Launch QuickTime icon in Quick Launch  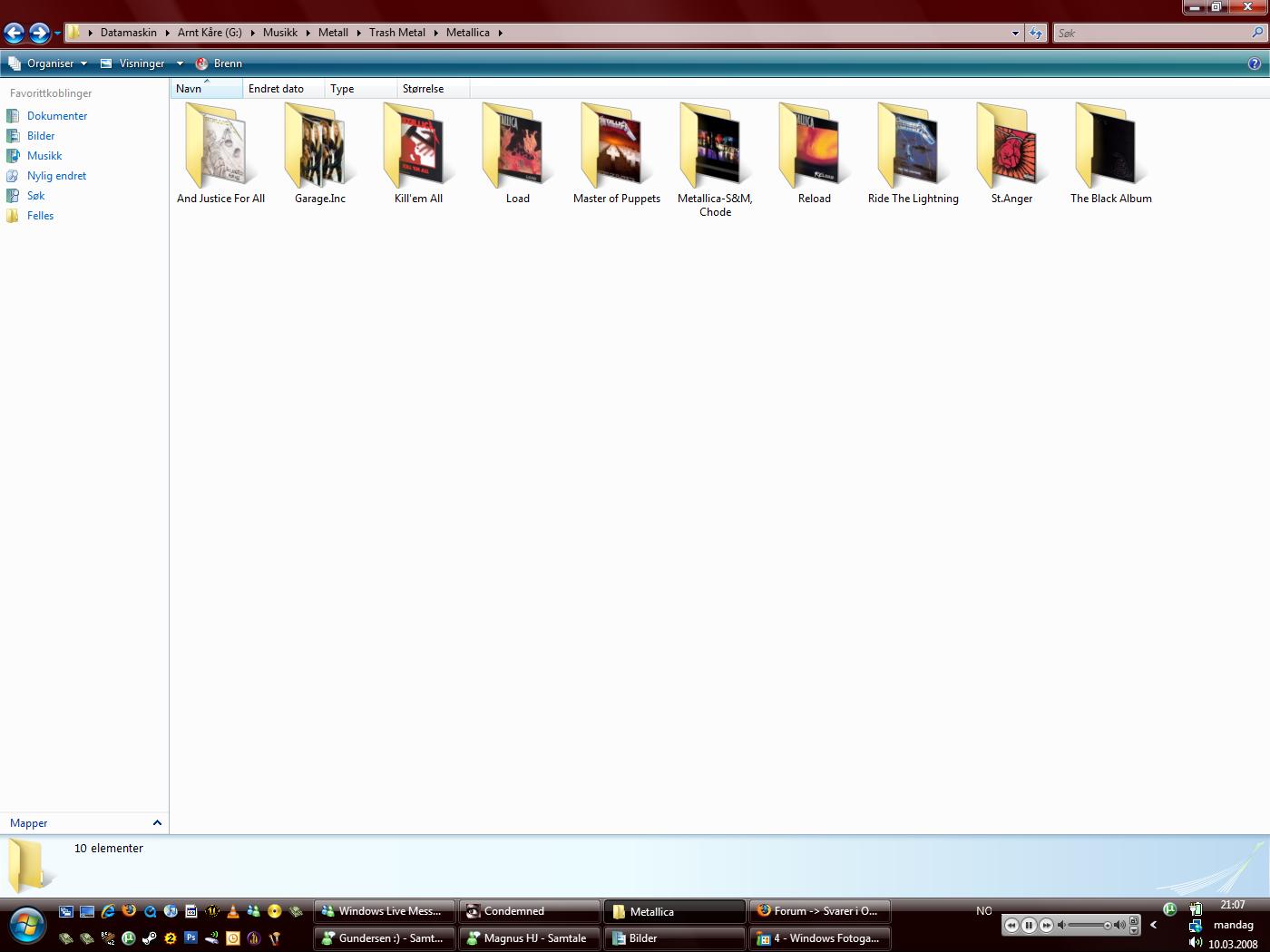coord(150,911)
